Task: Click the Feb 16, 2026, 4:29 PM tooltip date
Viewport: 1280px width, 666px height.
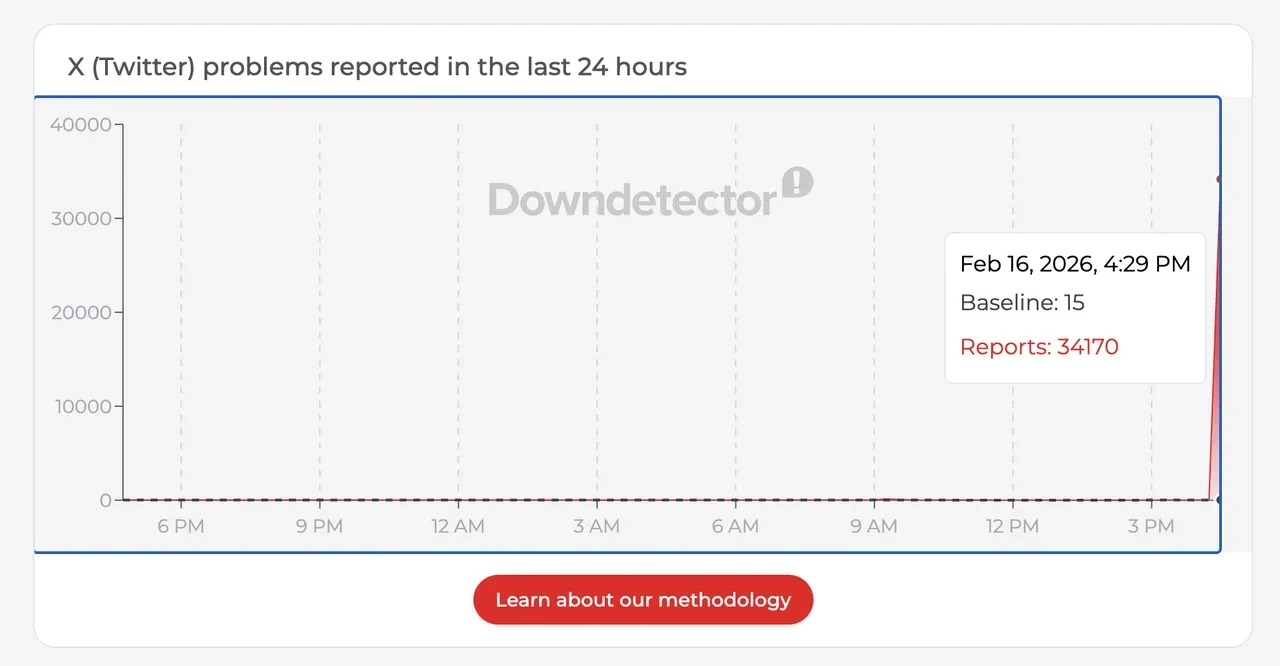Action: [1075, 264]
